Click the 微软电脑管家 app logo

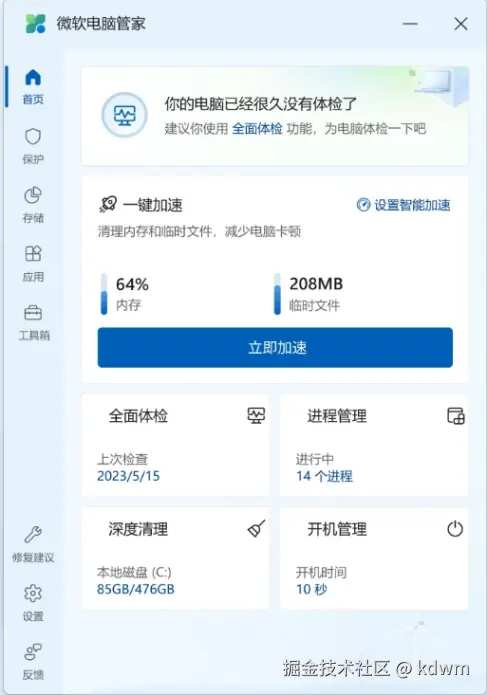[35, 23]
